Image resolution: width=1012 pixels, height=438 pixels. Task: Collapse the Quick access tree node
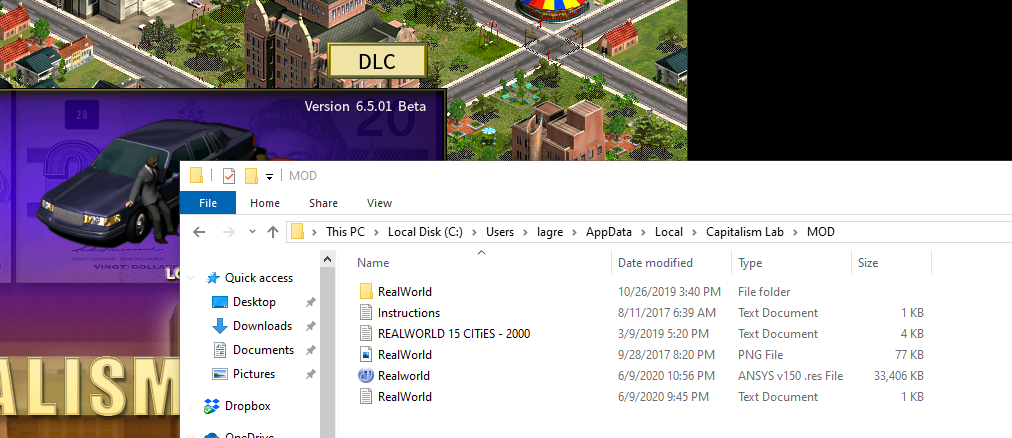click(191, 278)
